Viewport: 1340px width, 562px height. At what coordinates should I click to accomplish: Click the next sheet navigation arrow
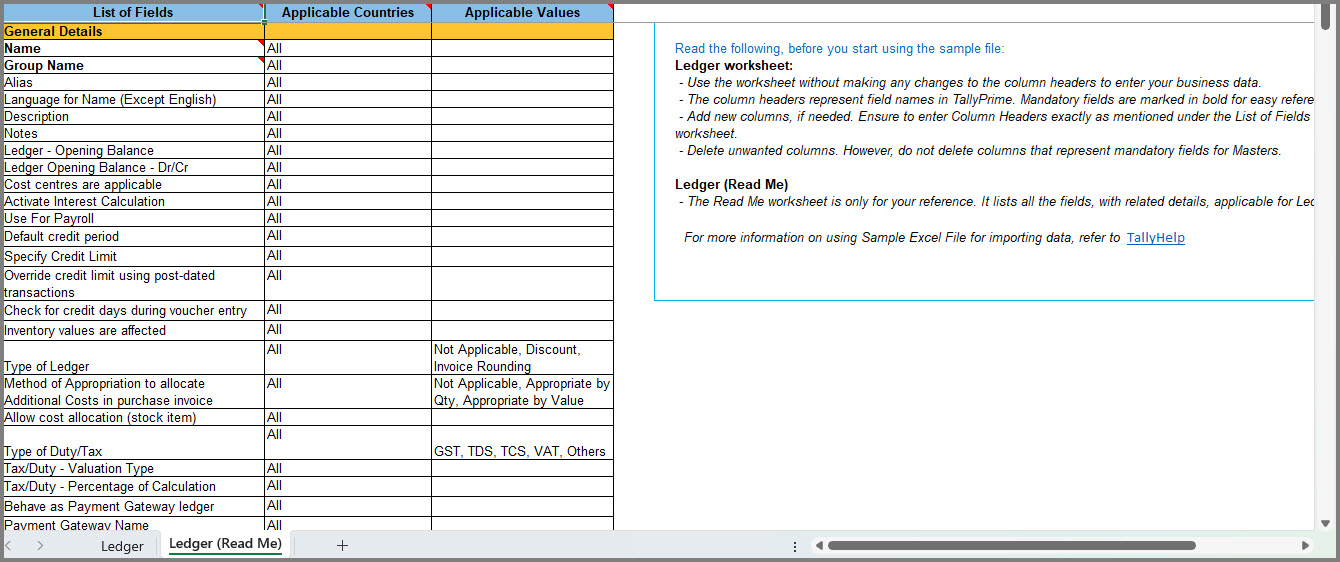[40, 545]
